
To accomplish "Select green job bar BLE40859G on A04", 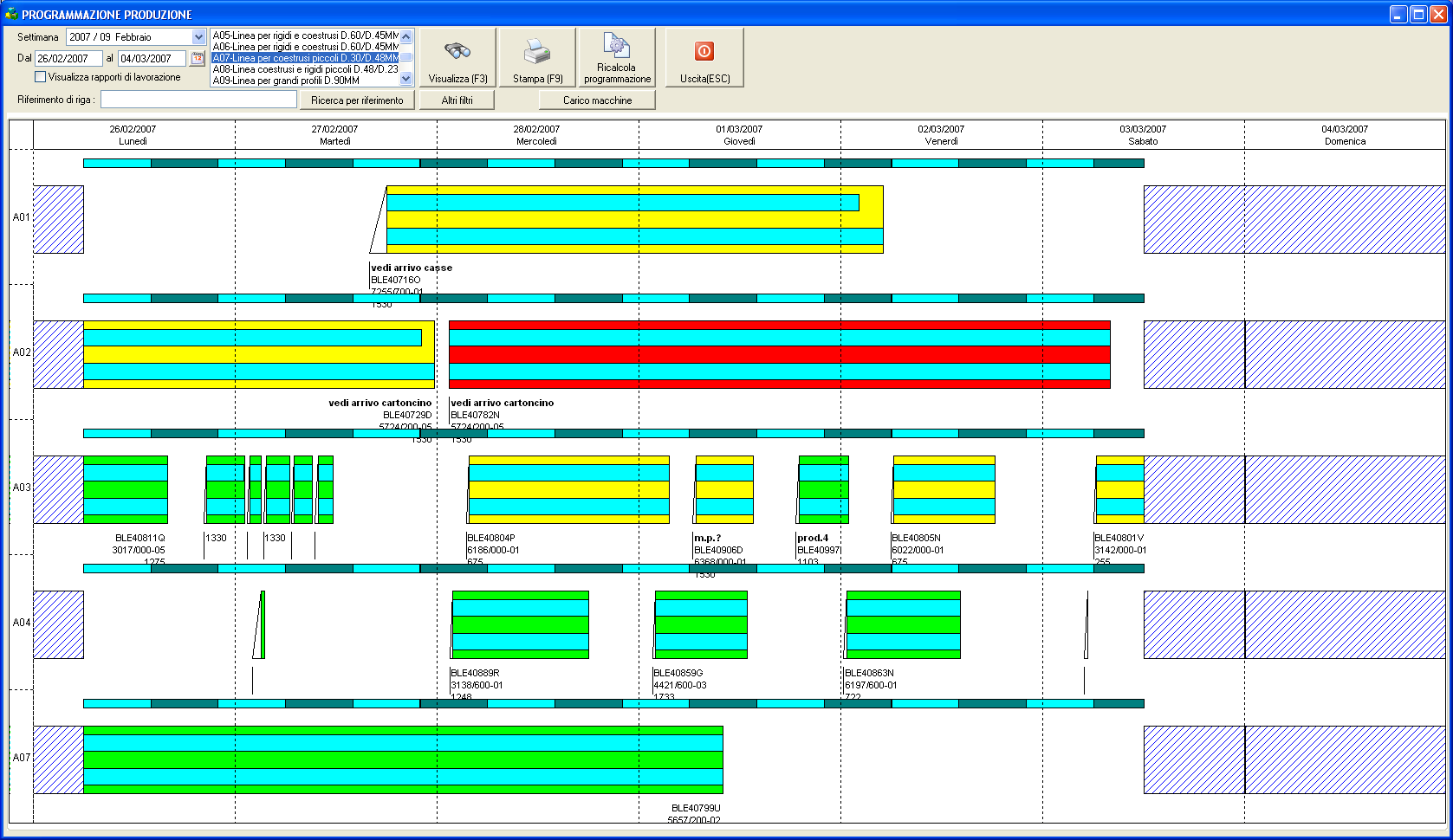I will click(x=701, y=624).
